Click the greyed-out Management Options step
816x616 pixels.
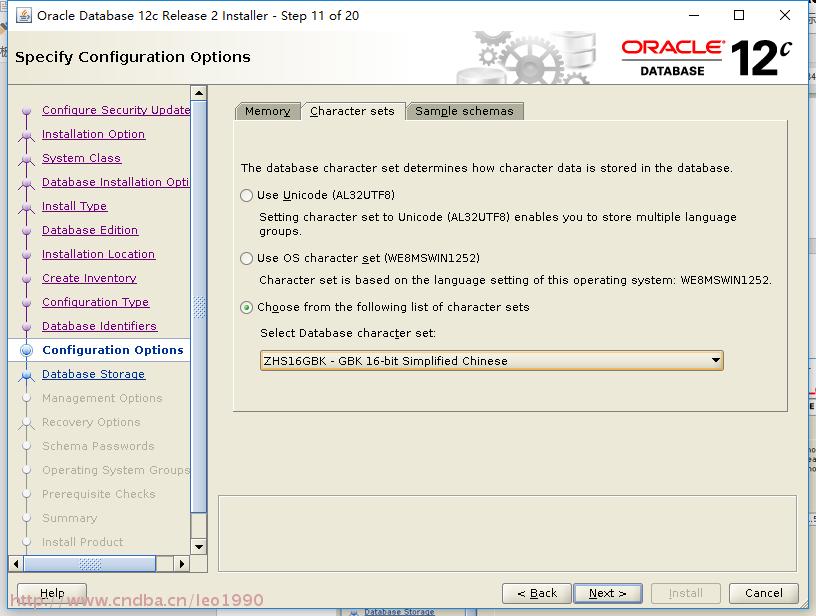102,398
